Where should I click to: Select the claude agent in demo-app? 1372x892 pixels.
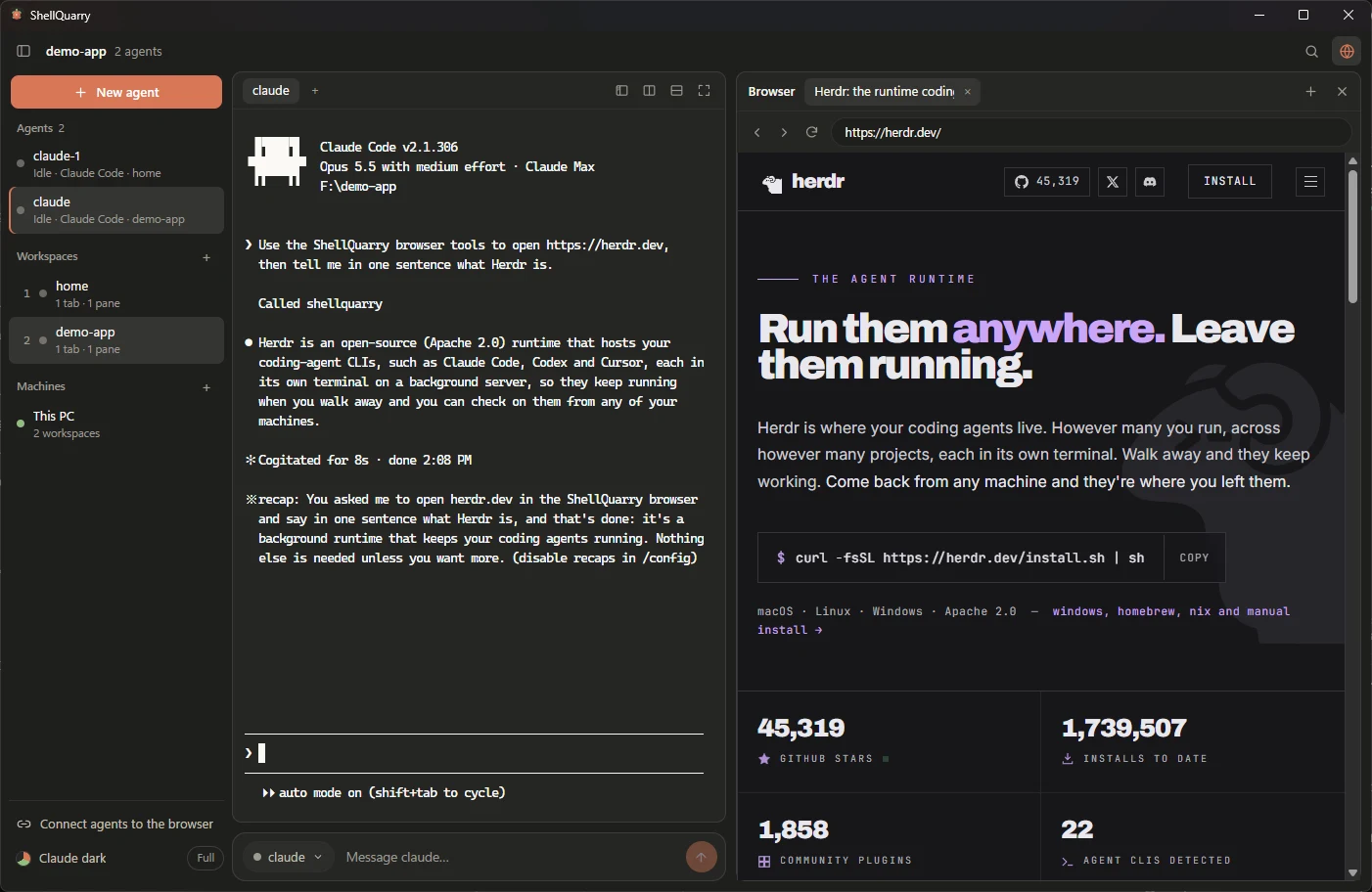(x=116, y=210)
